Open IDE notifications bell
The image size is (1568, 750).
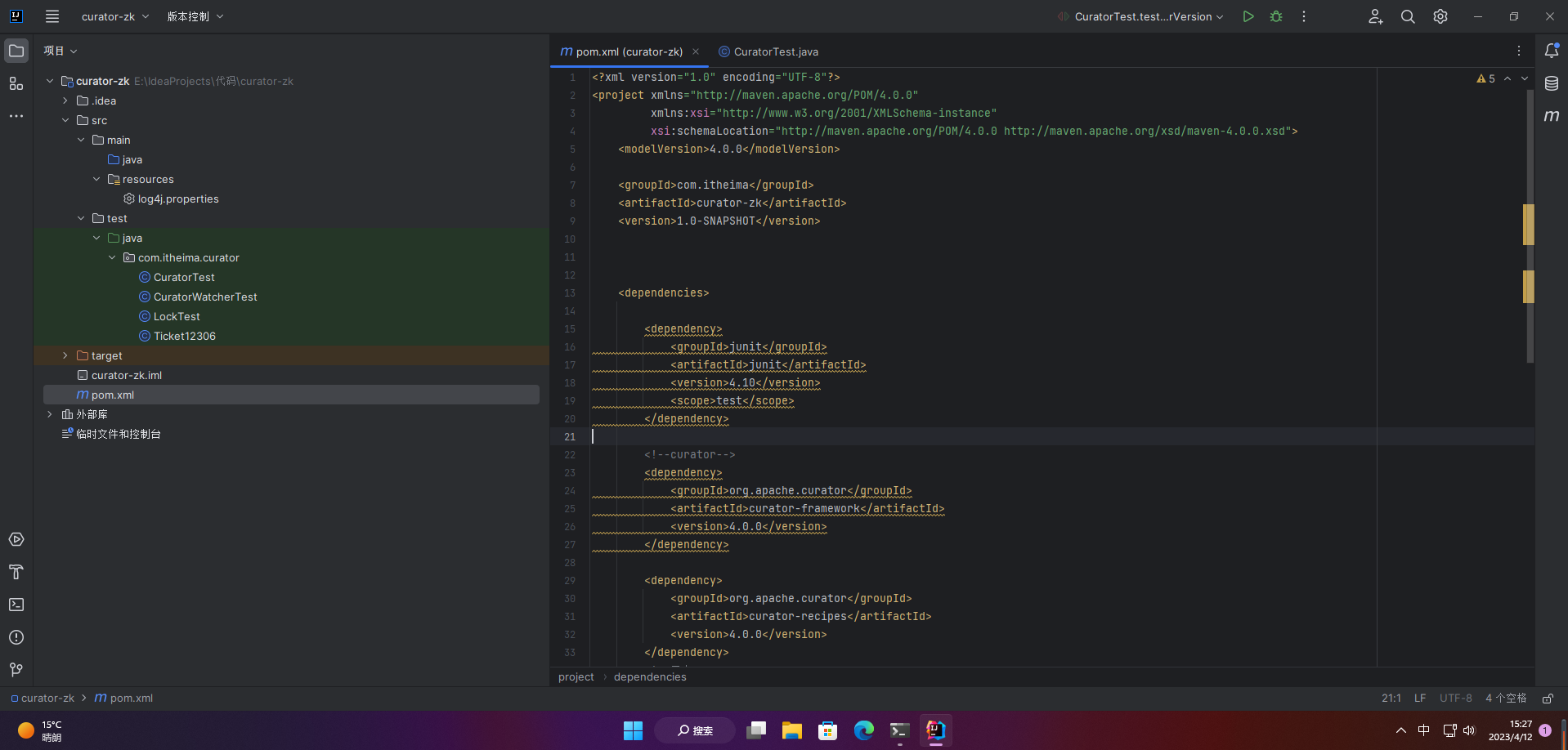[x=1551, y=51]
